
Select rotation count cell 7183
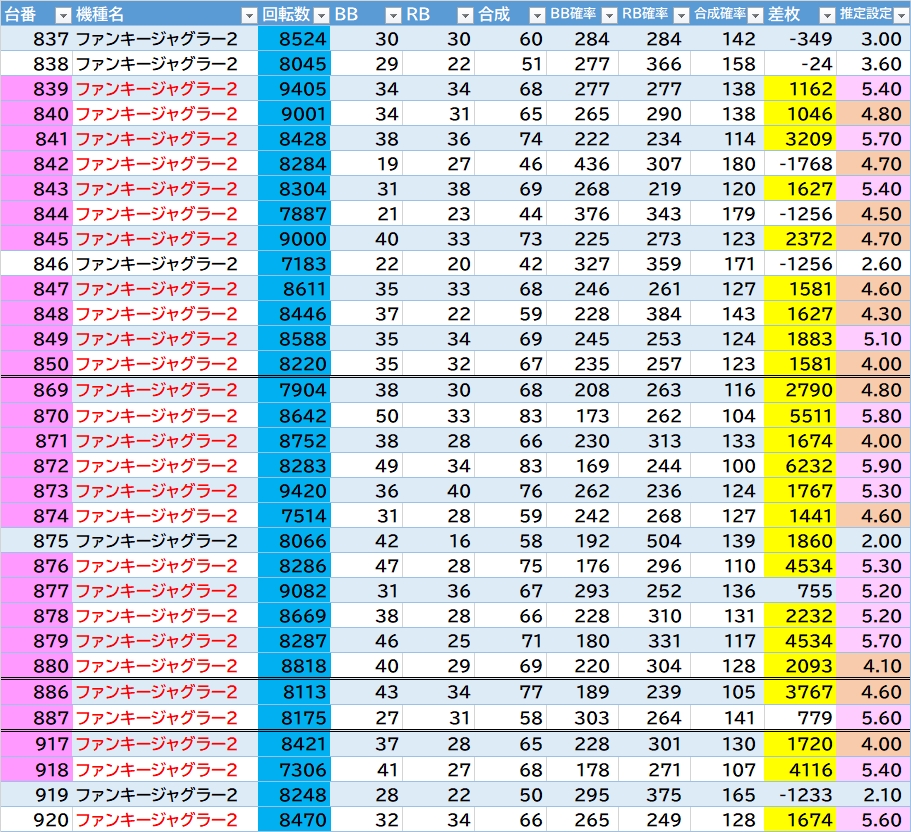point(294,264)
